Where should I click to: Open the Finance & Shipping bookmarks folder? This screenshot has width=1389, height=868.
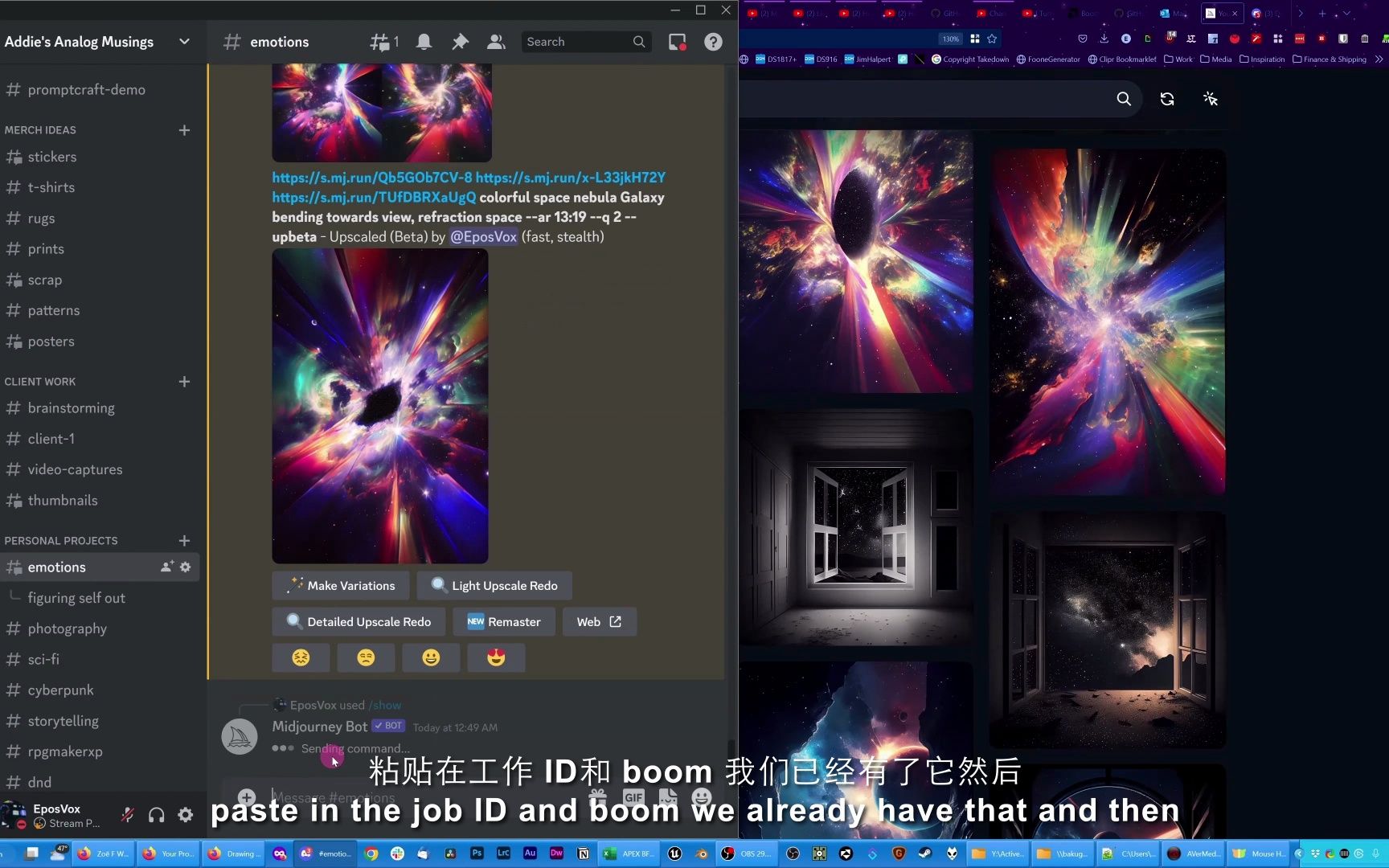pos(1330,59)
